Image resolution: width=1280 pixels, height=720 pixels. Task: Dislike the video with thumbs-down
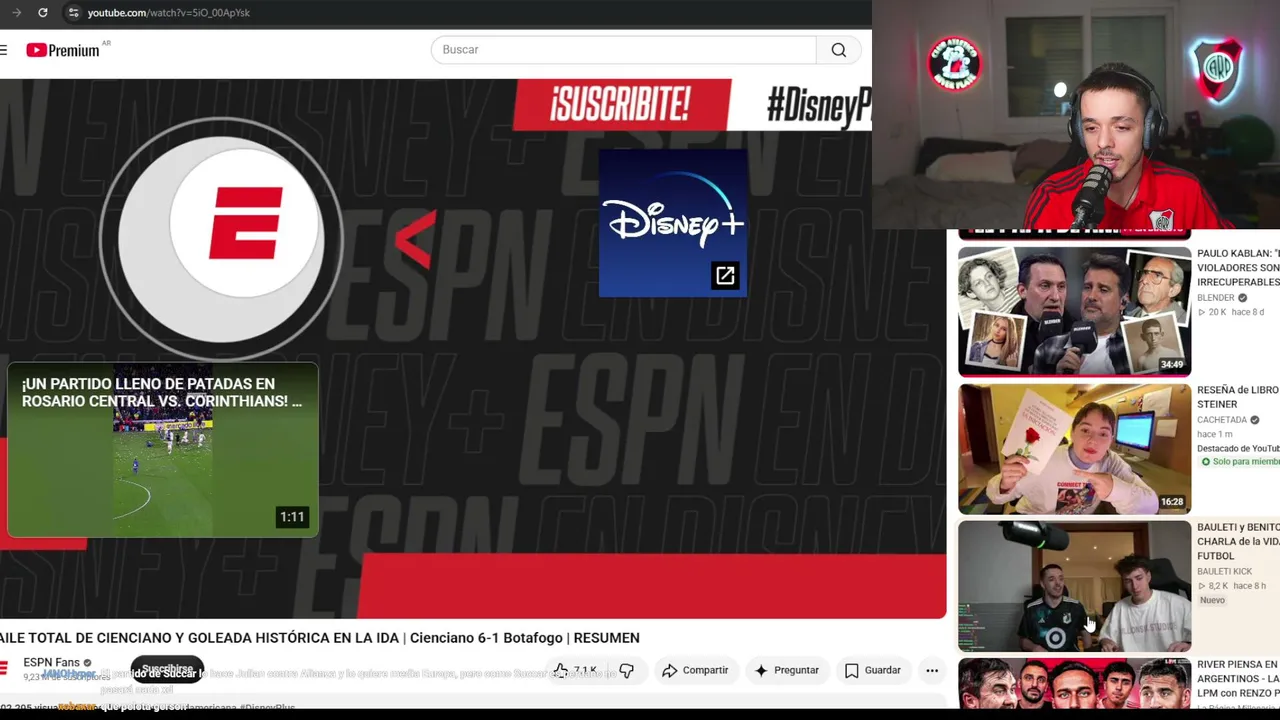pyautogui.click(x=626, y=670)
